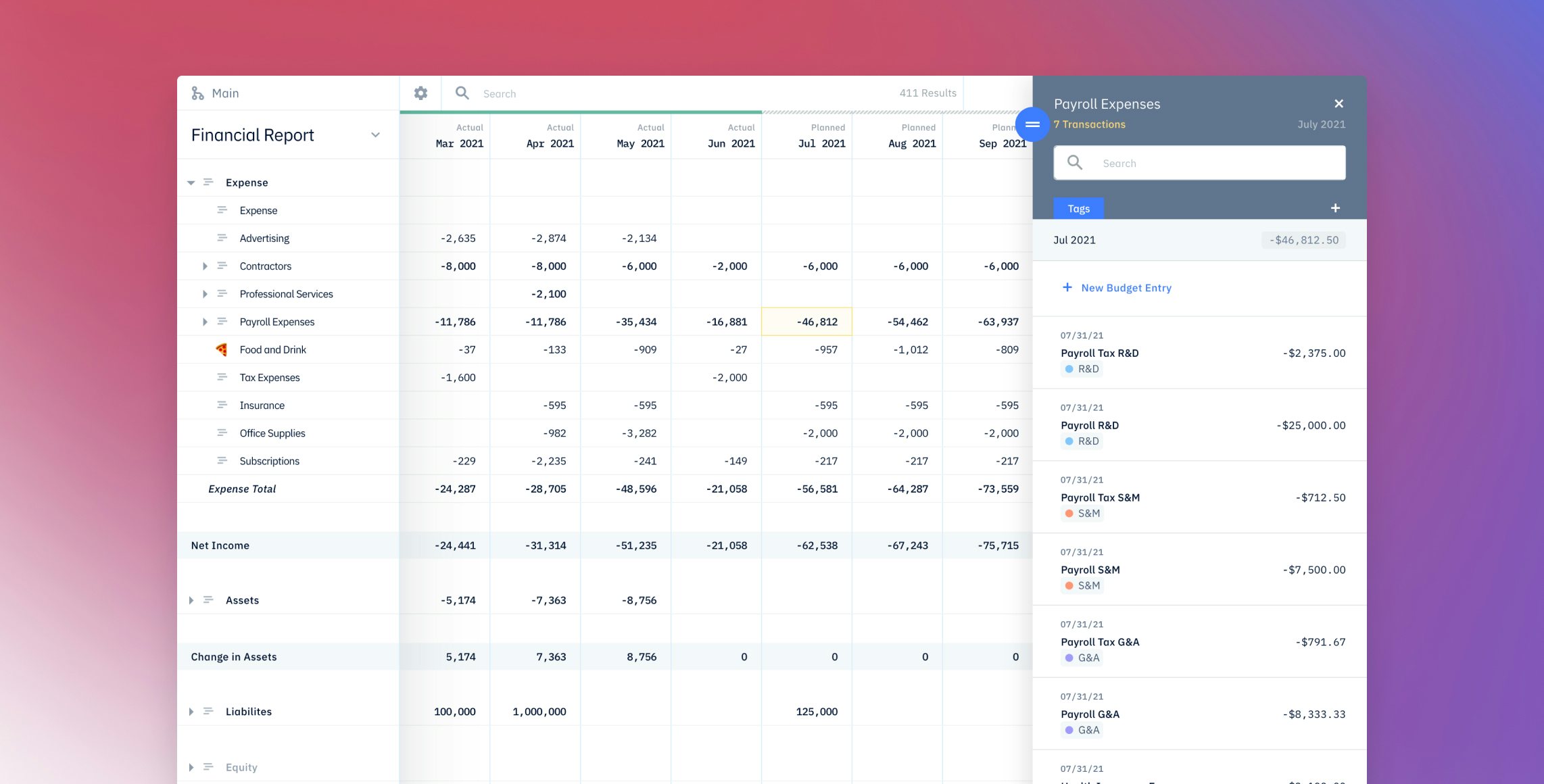
Task: Expand the Payroll Expenses row
Action: pyautogui.click(x=205, y=322)
